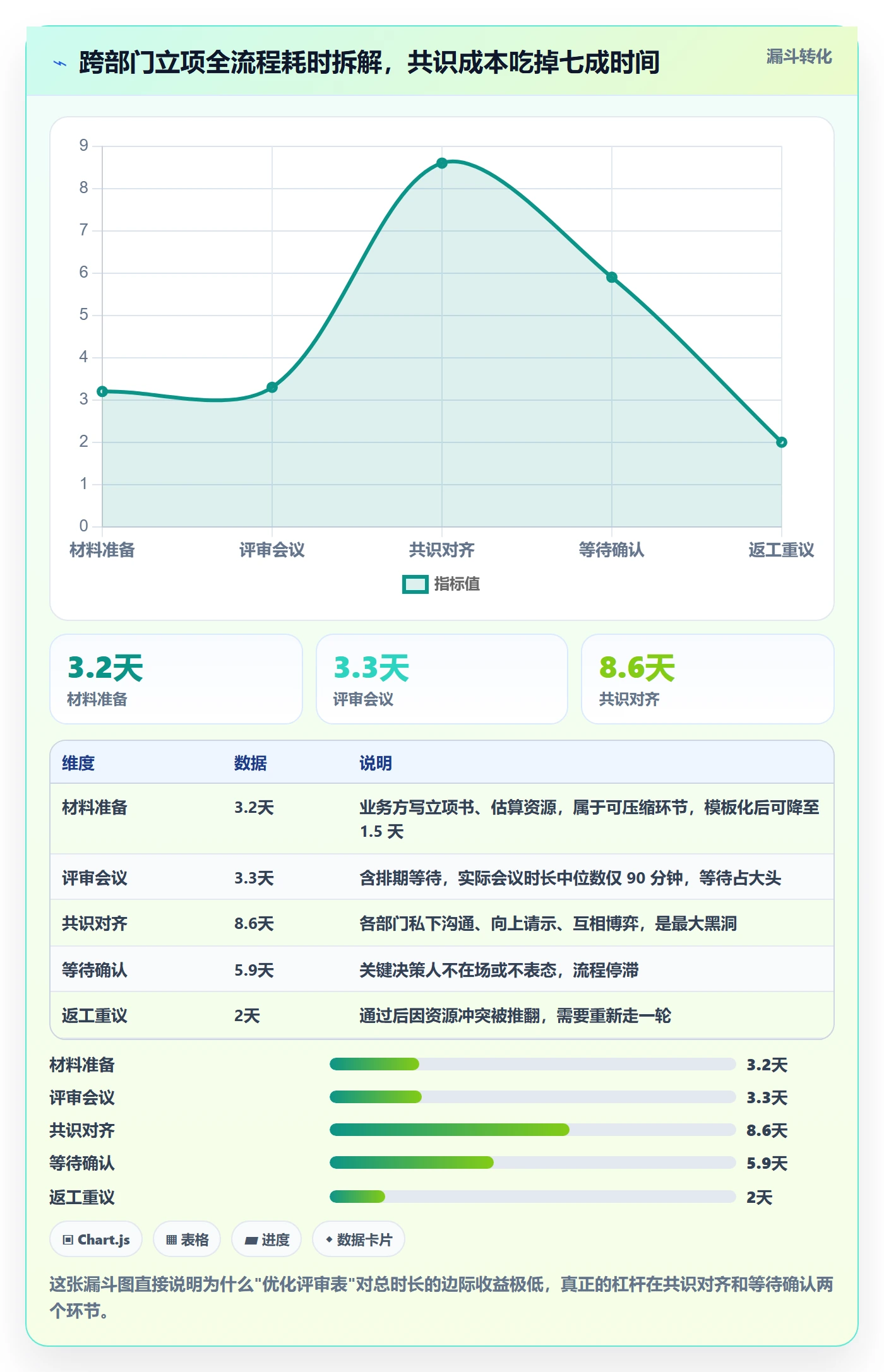Click the 评审会议 progress bar

(x=533, y=1097)
